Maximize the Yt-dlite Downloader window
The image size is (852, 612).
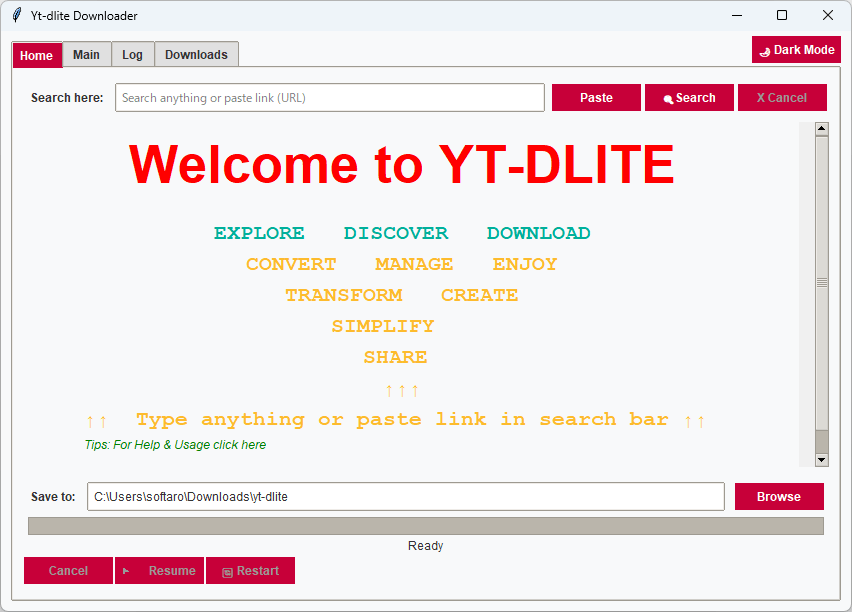[x=782, y=15]
